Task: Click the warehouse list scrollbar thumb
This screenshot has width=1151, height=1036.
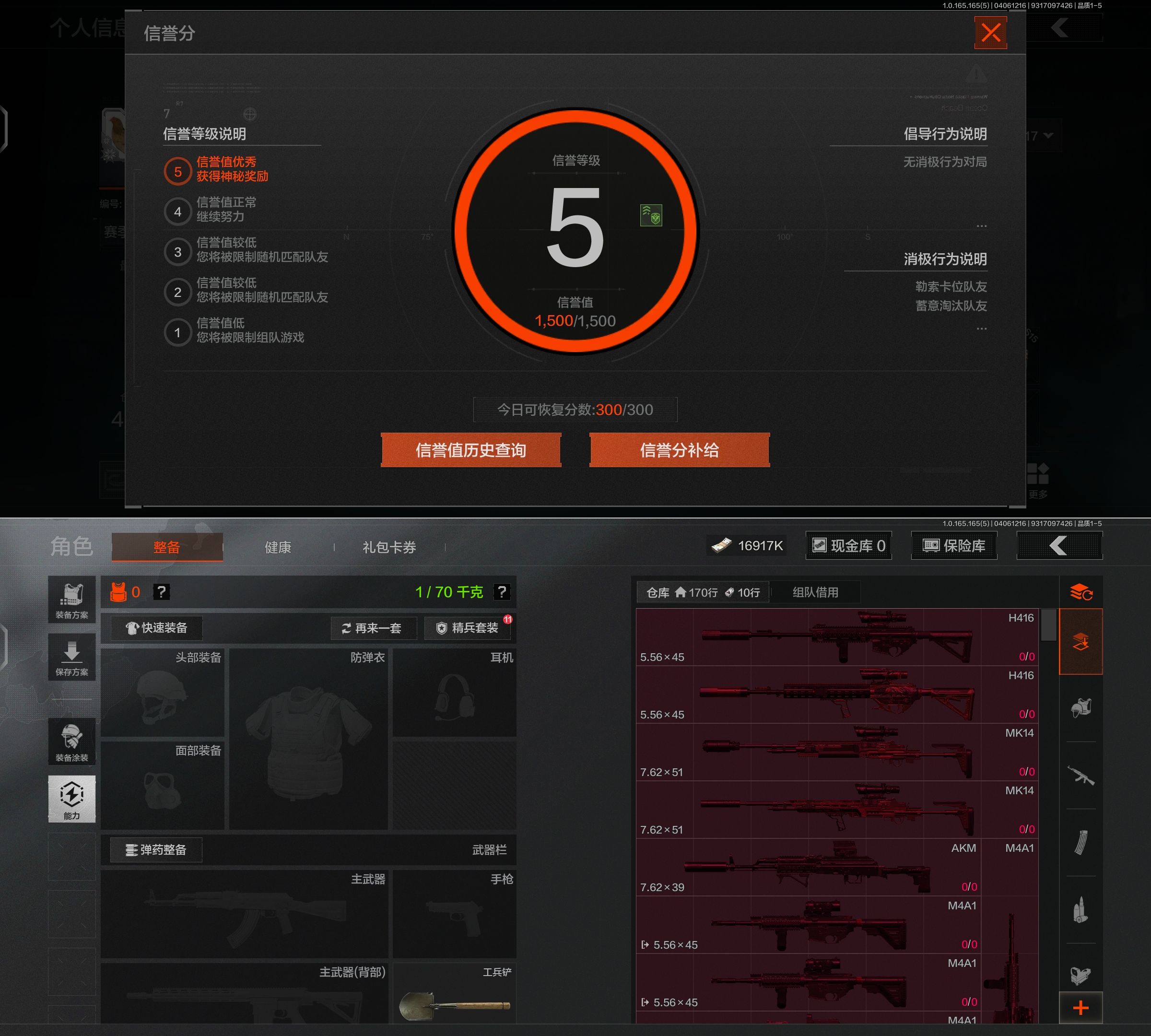Action: [x=1048, y=625]
